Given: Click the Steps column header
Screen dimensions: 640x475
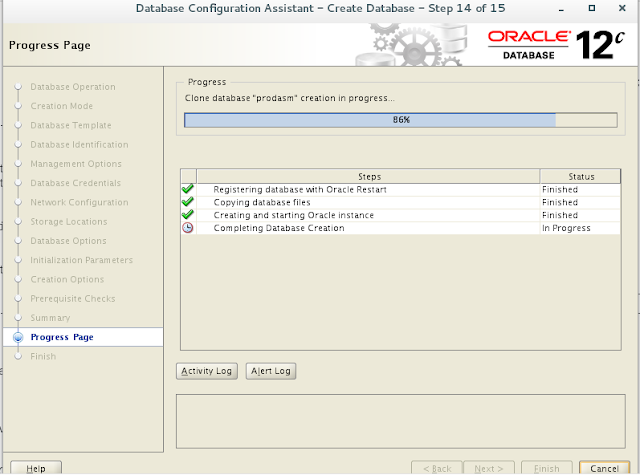Looking at the screenshot, I should 368,176.
